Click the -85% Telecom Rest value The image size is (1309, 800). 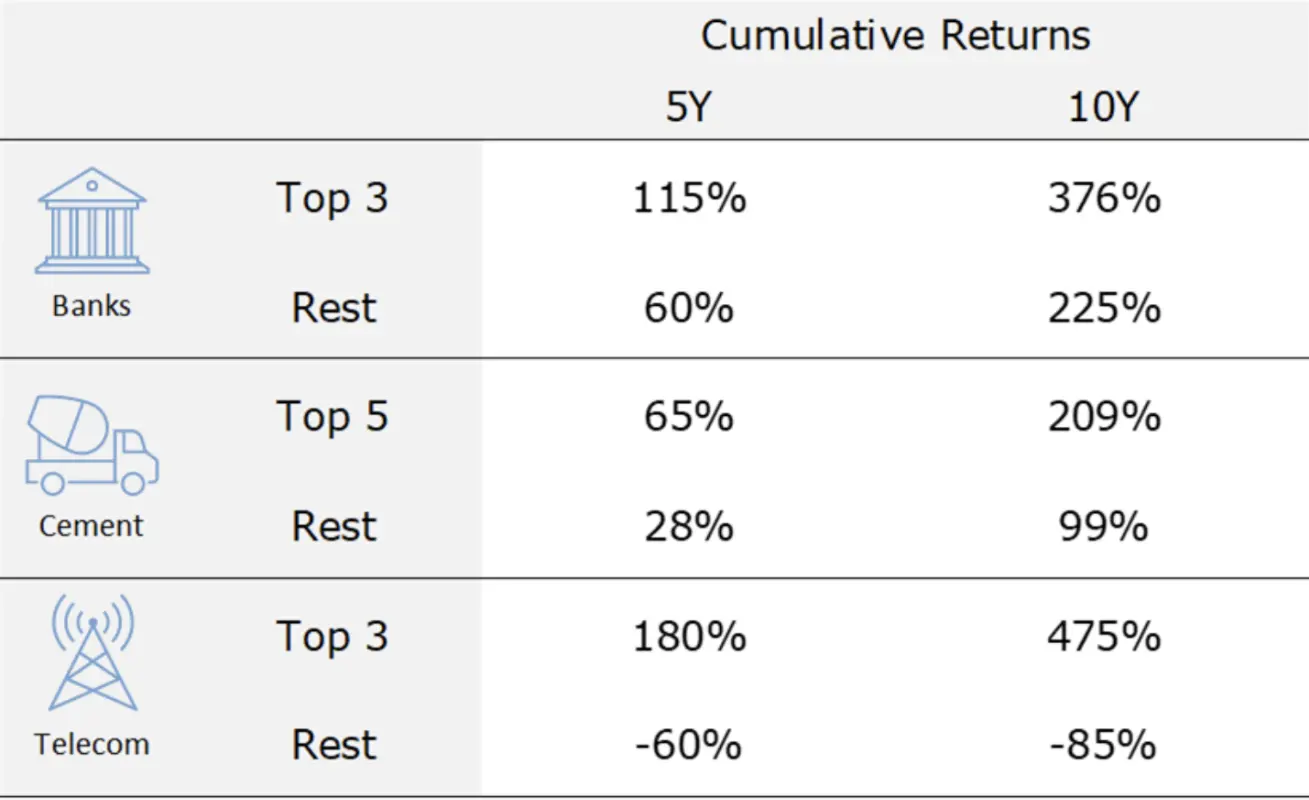1104,745
